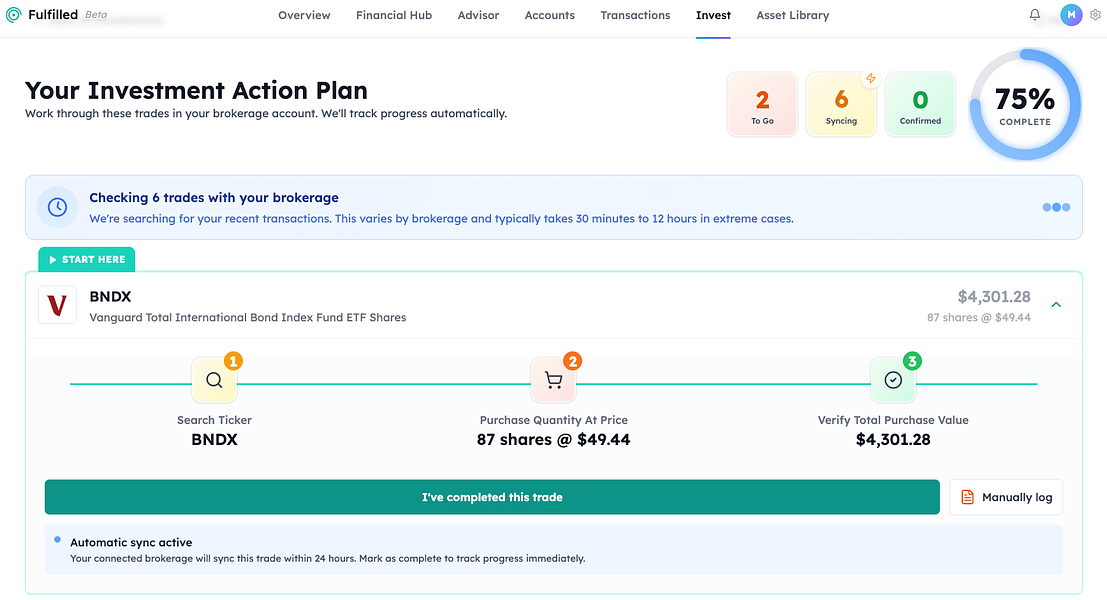Select the Invest tab
The image size is (1107, 600).
pyautogui.click(x=713, y=16)
